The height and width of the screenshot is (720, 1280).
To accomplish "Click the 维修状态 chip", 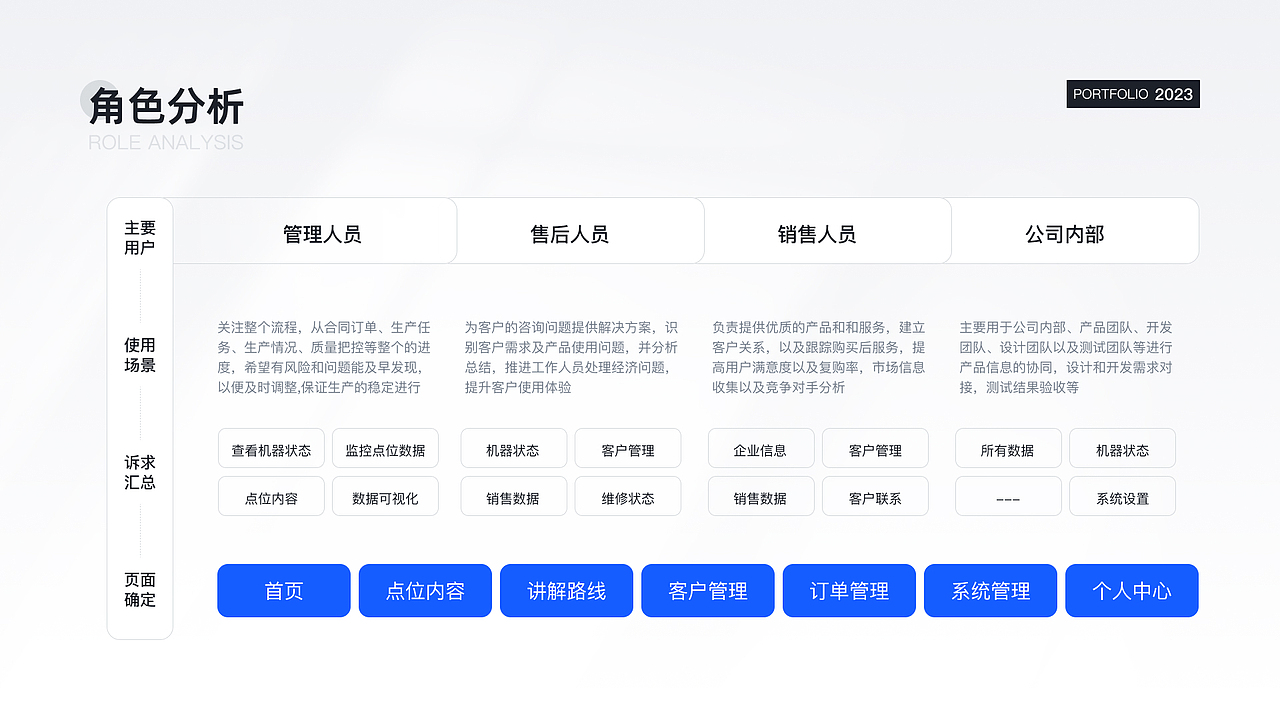I will [x=628, y=497].
